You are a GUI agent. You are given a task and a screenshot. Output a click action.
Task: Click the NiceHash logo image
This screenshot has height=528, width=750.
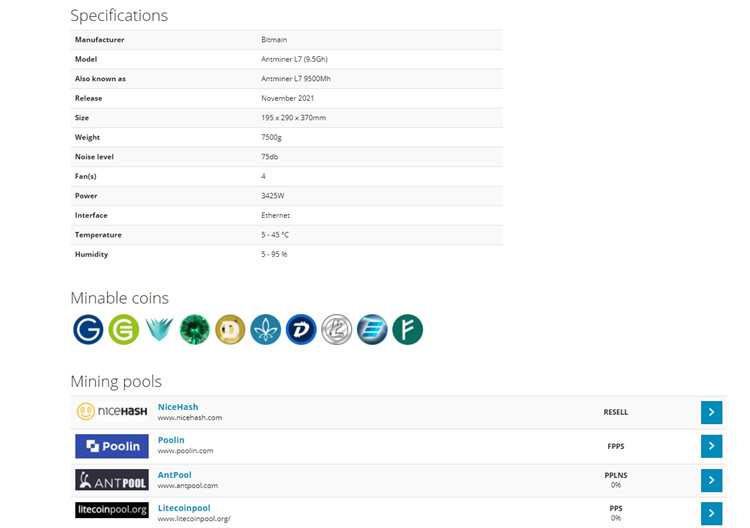(112, 411)
